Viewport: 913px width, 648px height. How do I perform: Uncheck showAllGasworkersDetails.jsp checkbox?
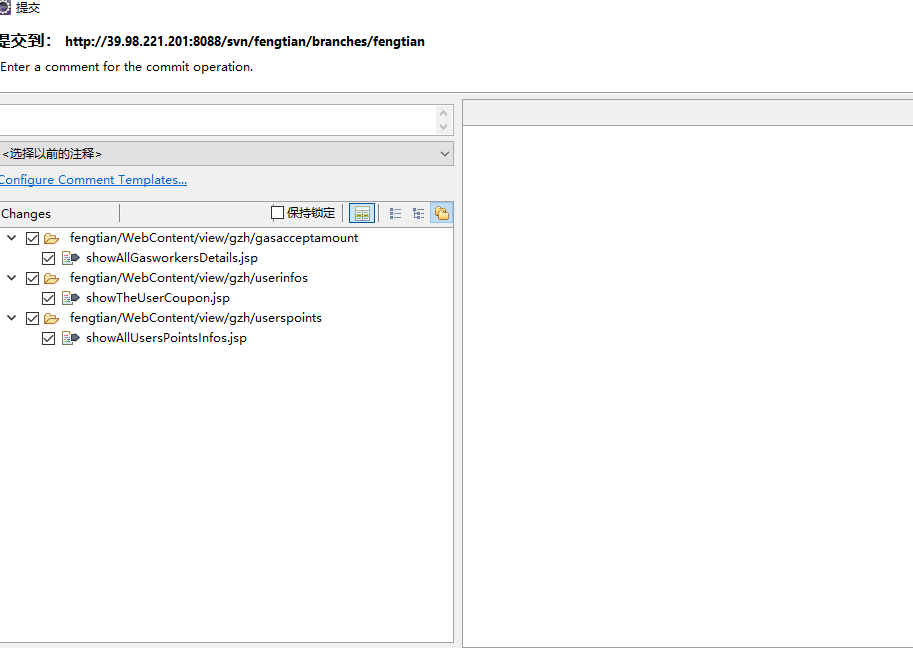(x=48, y=258)
